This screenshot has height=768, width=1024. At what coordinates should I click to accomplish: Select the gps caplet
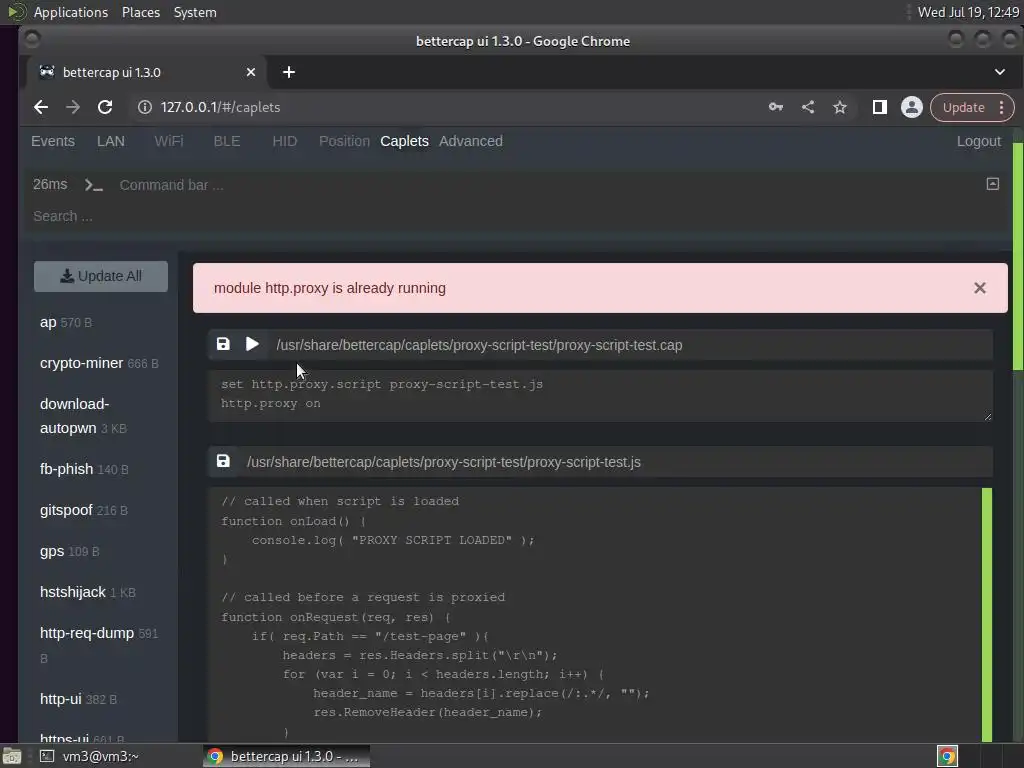(x=69, y=551)
